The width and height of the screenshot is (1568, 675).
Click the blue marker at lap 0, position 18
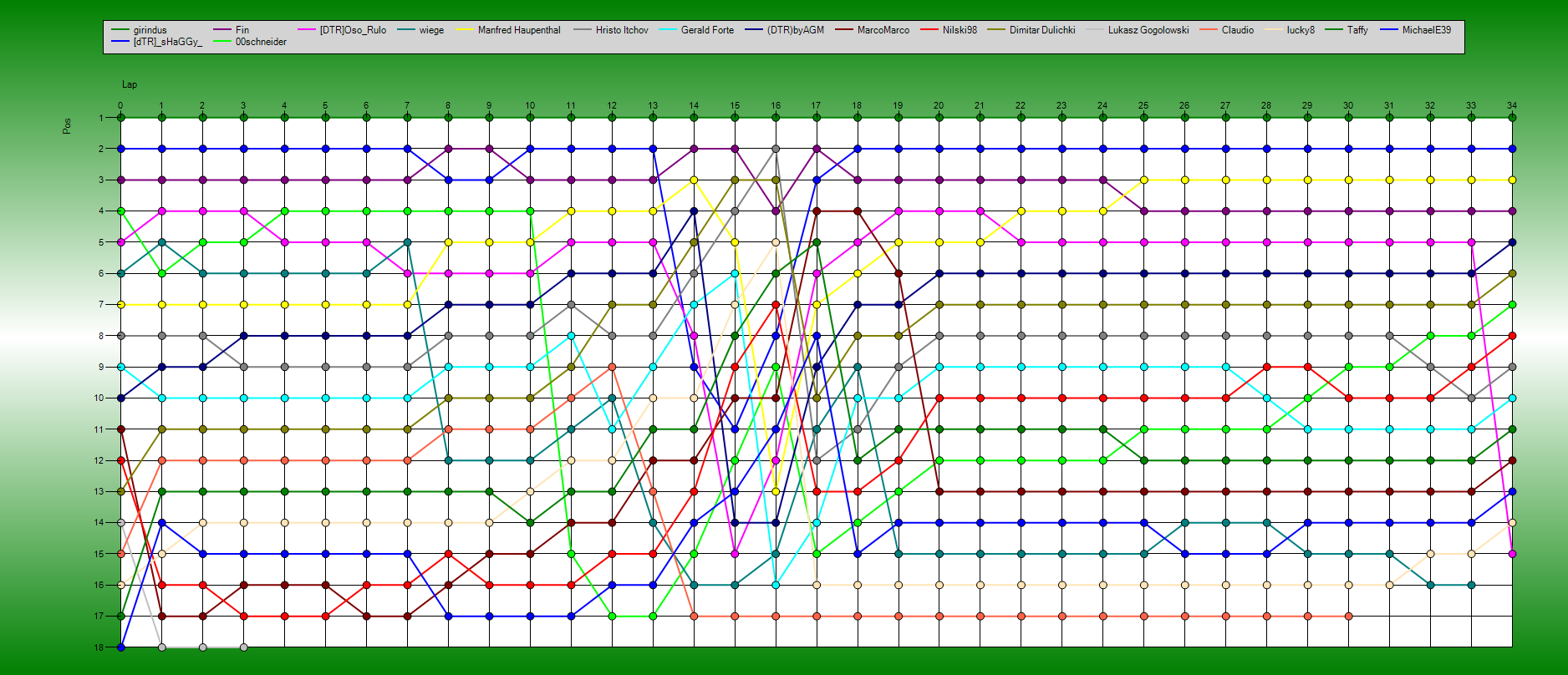121,647
